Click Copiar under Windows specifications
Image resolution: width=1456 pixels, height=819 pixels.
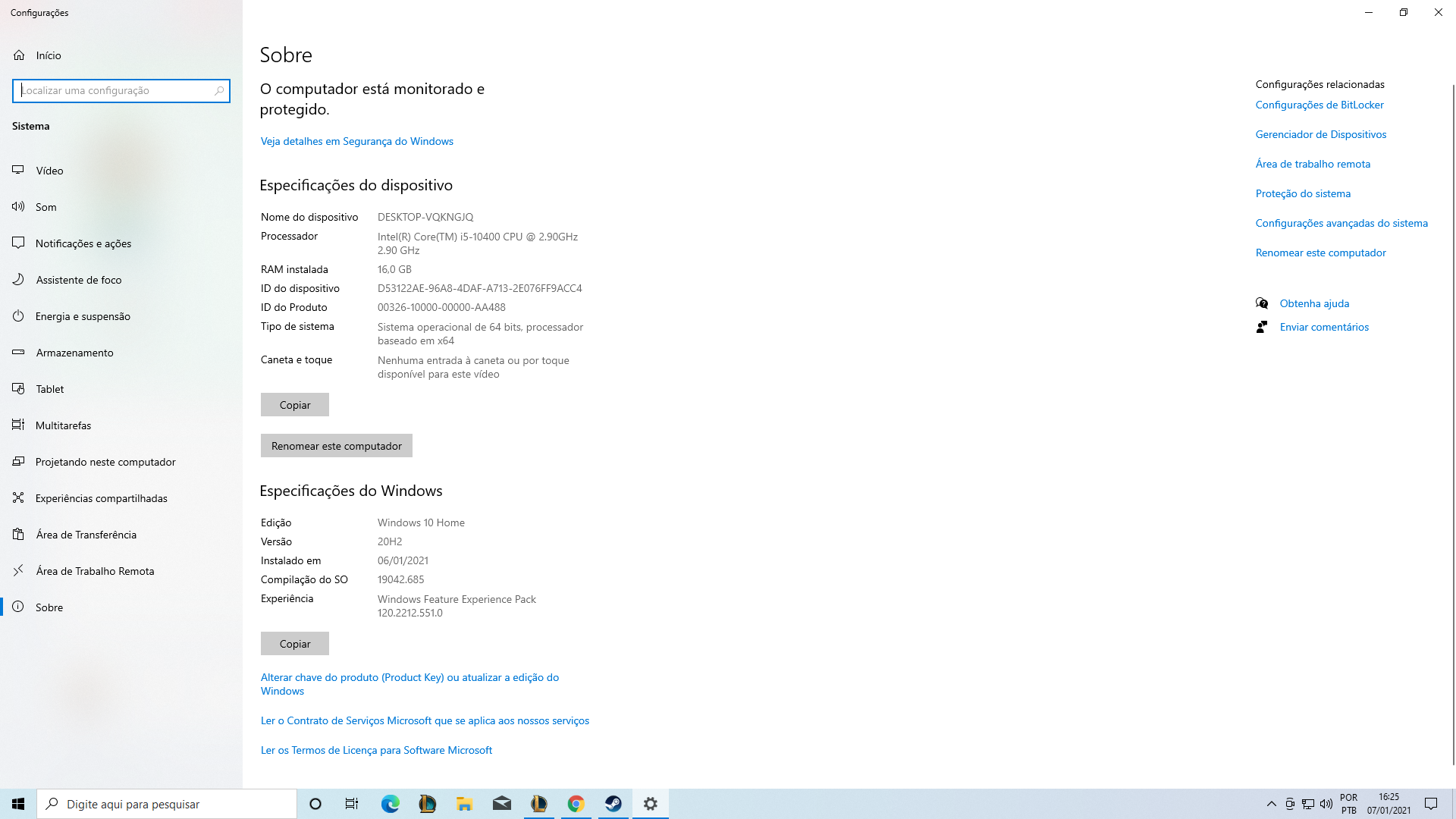pyautogui.click(x=295, y=644)
